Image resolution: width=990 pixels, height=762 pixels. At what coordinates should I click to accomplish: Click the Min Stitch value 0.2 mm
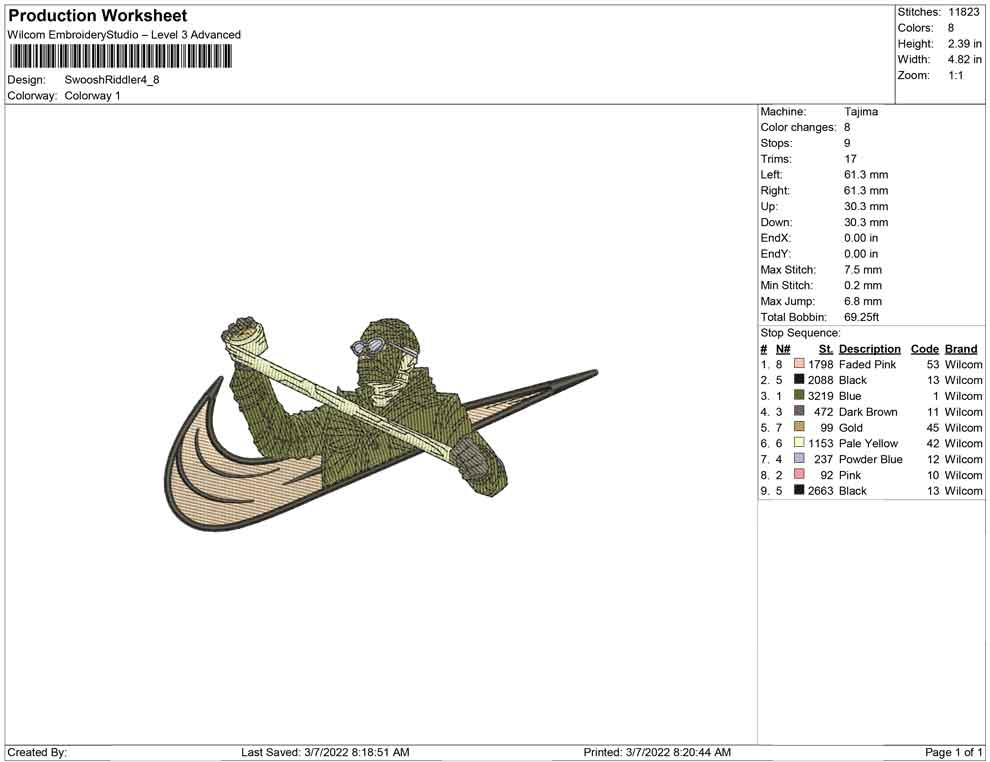coord(863,285)
